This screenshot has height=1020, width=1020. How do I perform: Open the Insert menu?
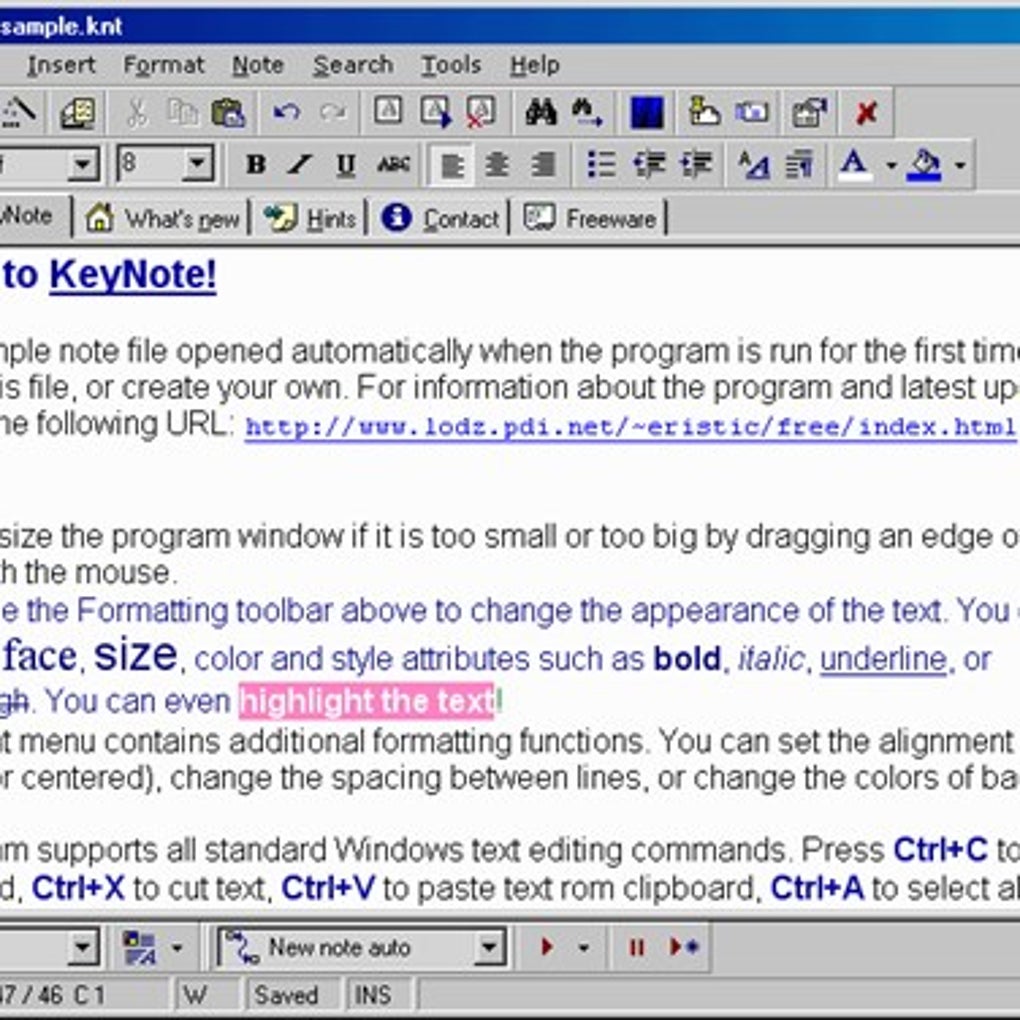(61, 65)
